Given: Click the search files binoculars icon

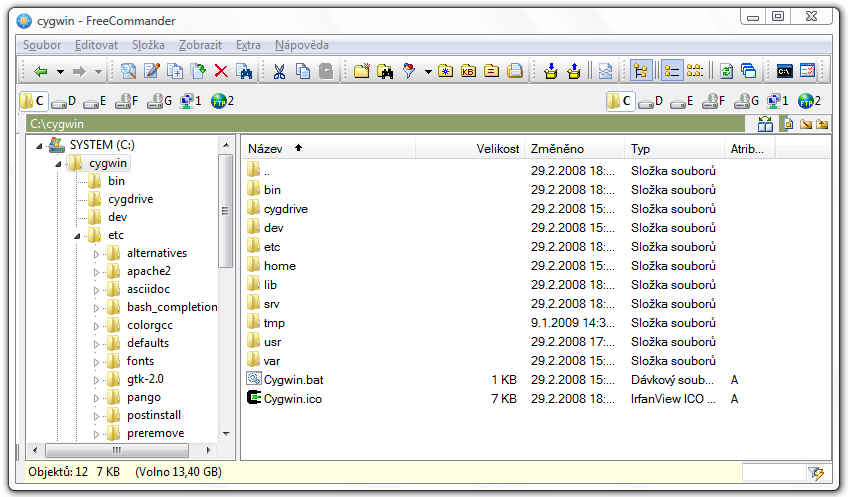Looking at the screenshot, I should point(244,71).
